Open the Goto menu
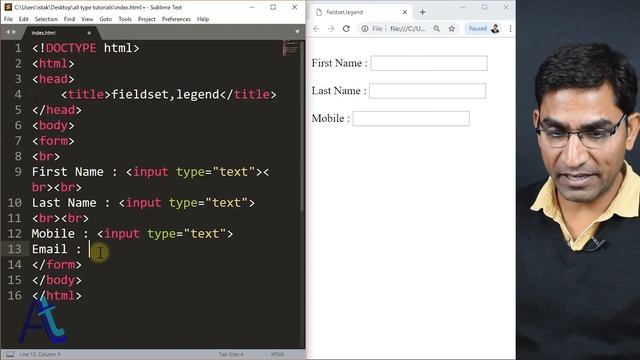The height and width of the screenshot is (360, 640). pos(106,19)
